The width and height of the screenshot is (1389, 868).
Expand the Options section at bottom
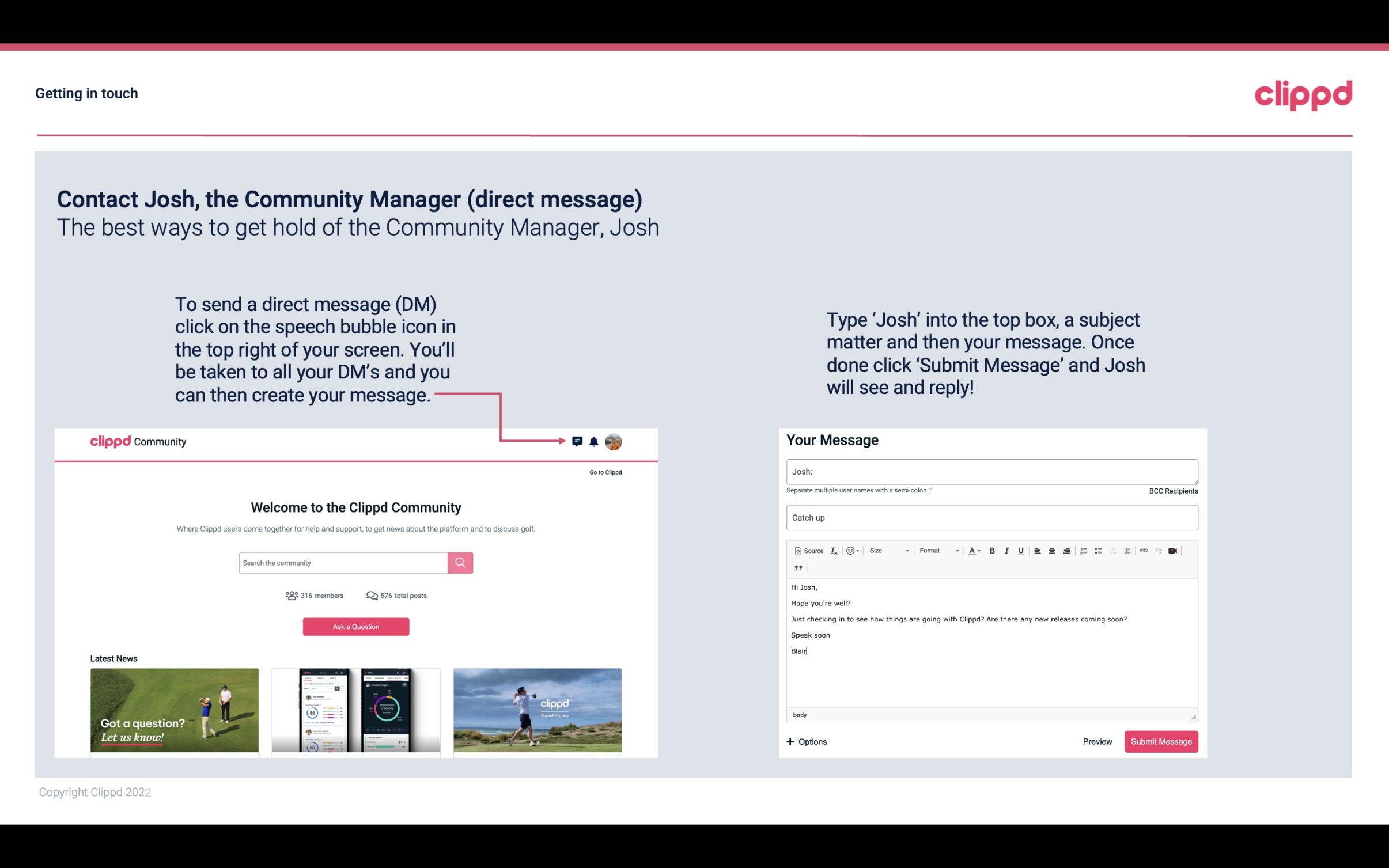tap(806, 741)
